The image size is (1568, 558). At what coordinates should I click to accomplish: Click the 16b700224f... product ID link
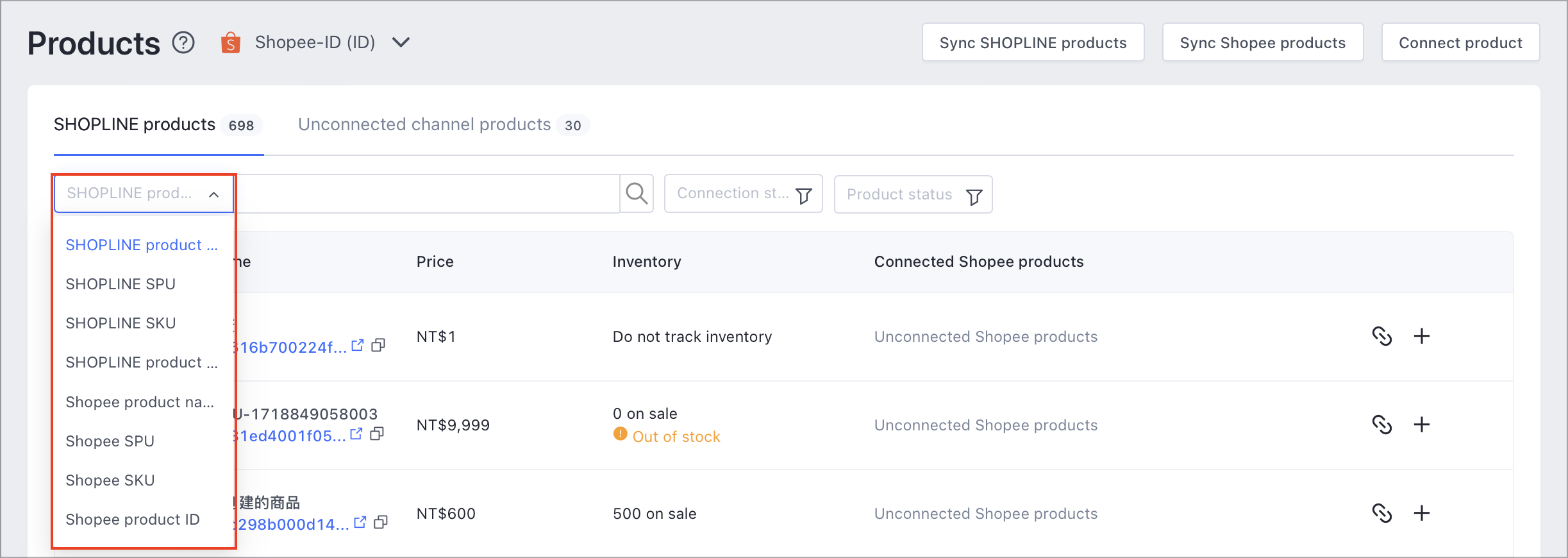[292, 348]
